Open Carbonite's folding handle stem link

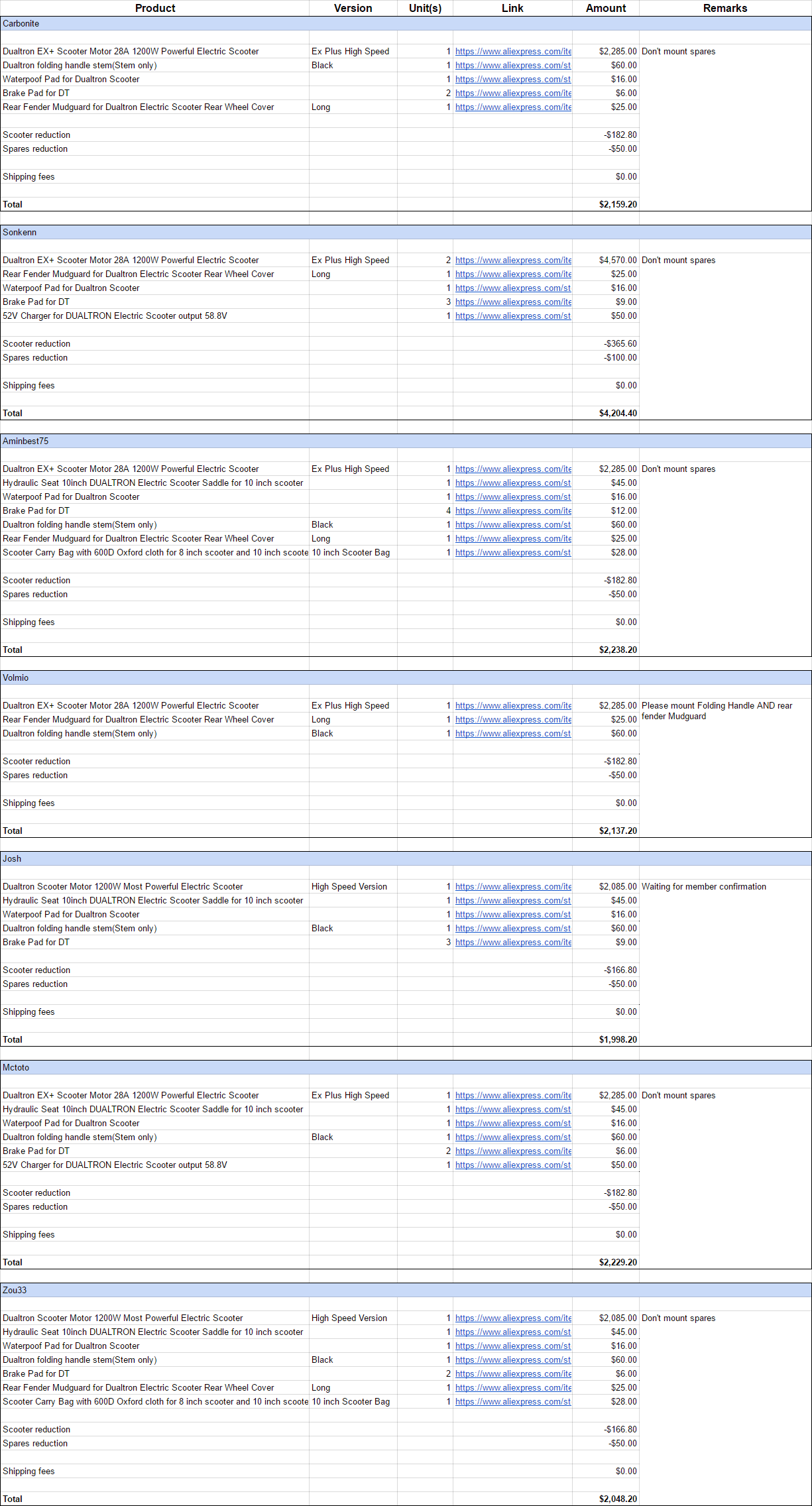(513, 66)
